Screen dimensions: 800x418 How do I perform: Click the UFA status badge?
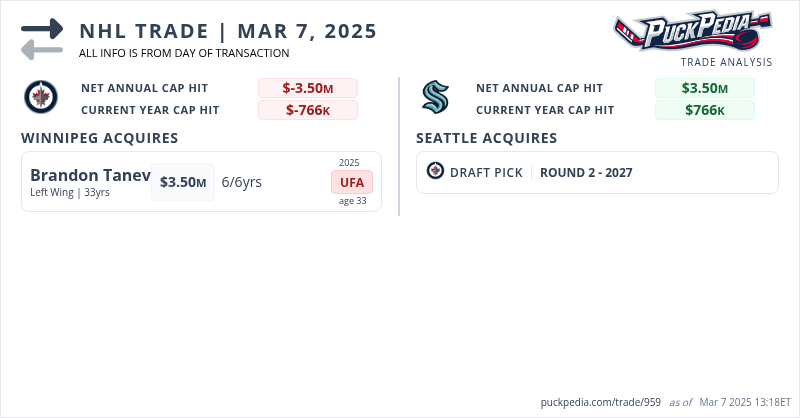click(x=353, y=182)
